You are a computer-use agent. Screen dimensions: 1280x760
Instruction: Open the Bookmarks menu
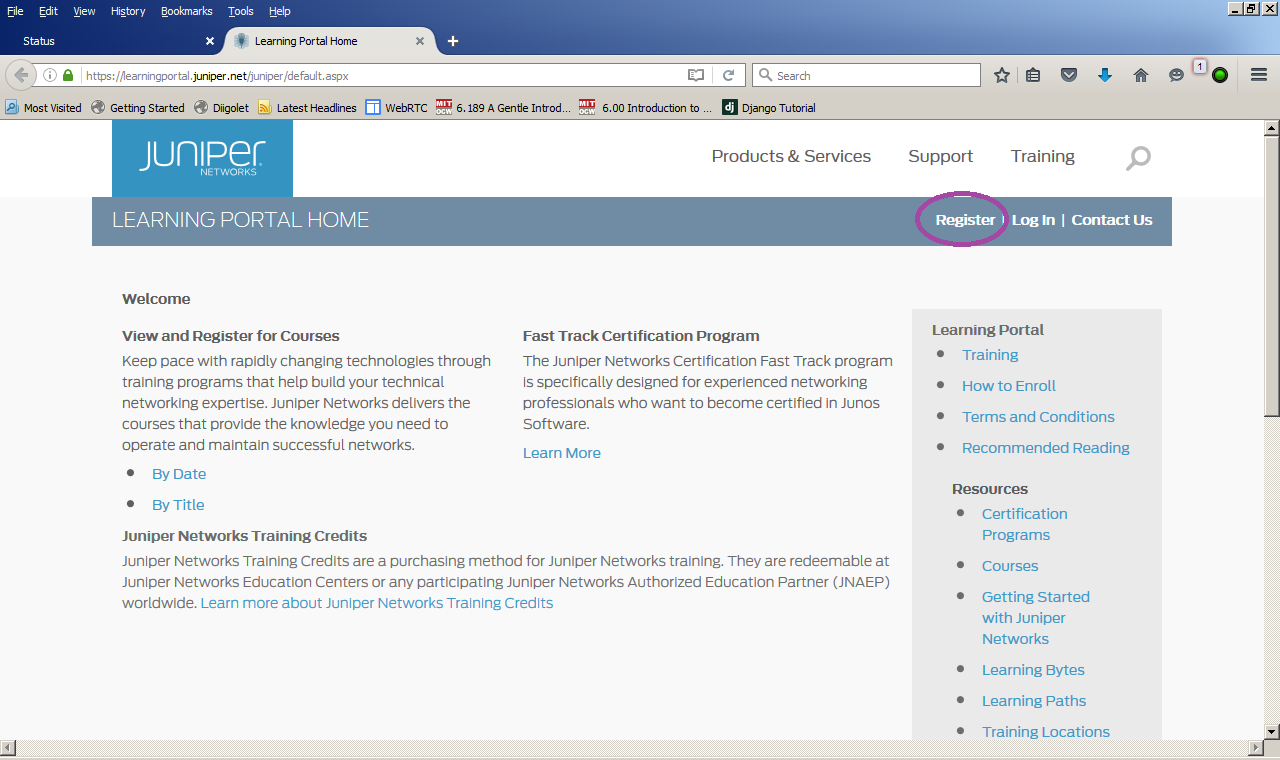point(186,11)
